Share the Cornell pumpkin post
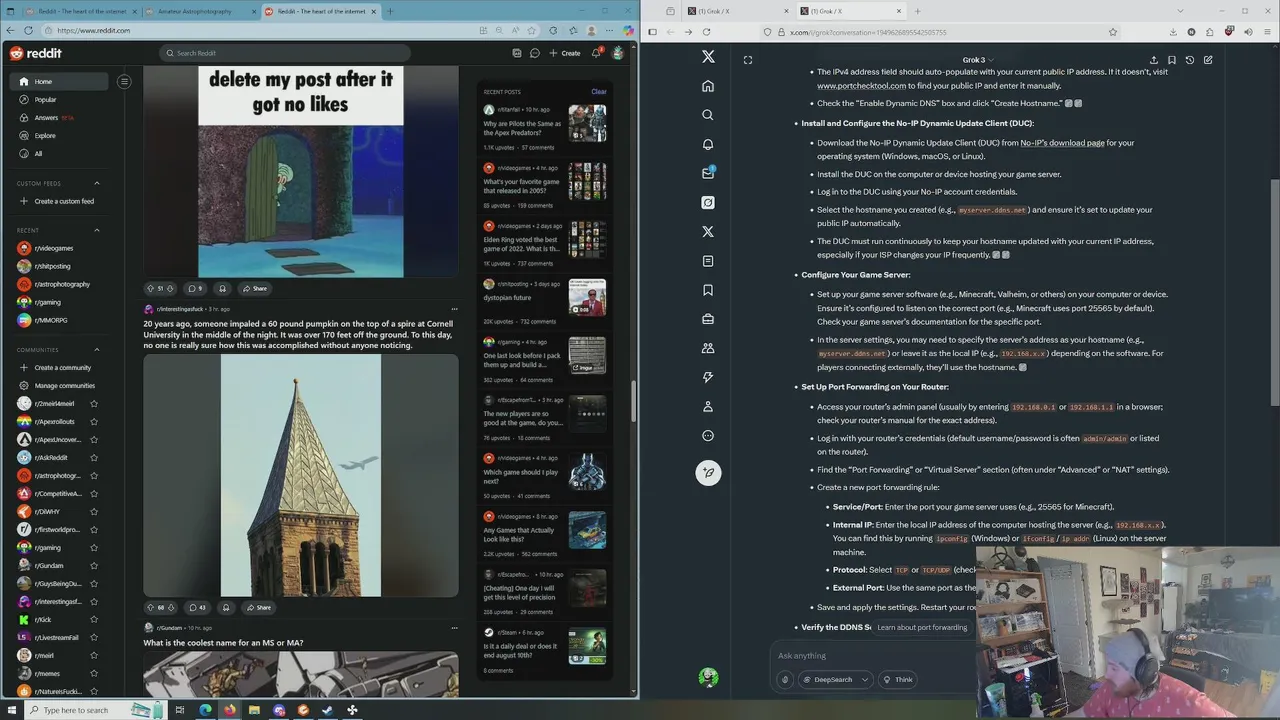The height and width of the screenshot is (720, 1280). pyautogui.click(x=258, y=607)
